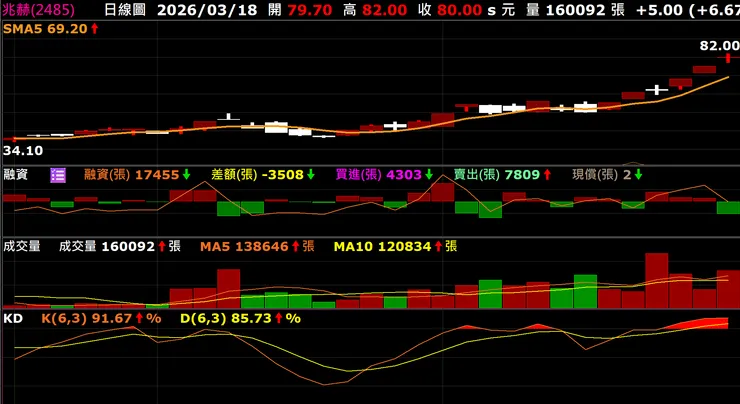Click the 融資 panel title
This screenshot has width=740, height=404.
click(x=16, y=175)
